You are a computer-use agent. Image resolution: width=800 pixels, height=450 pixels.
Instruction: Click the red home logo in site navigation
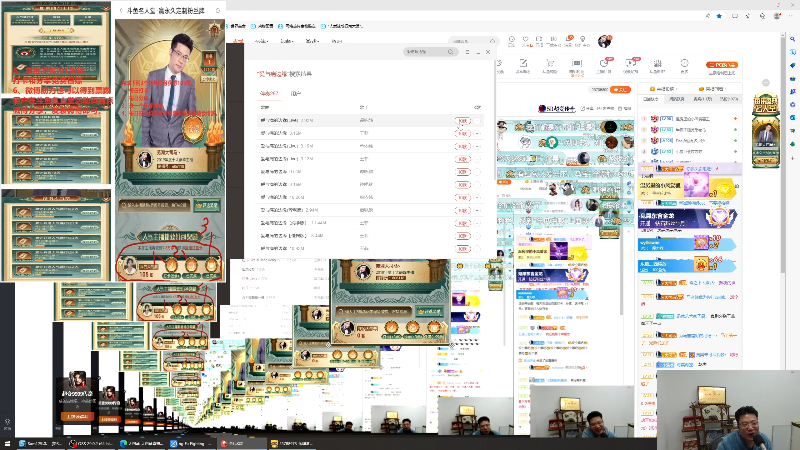pos(238,41)
